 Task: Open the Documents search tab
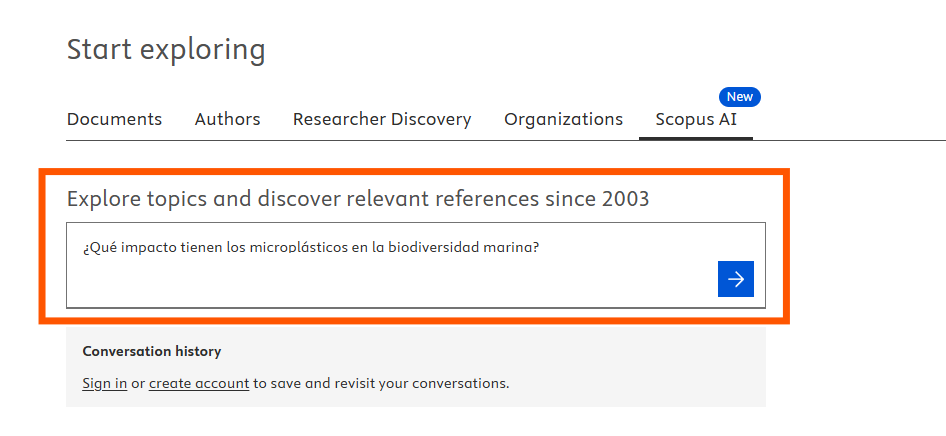(114, 119)
